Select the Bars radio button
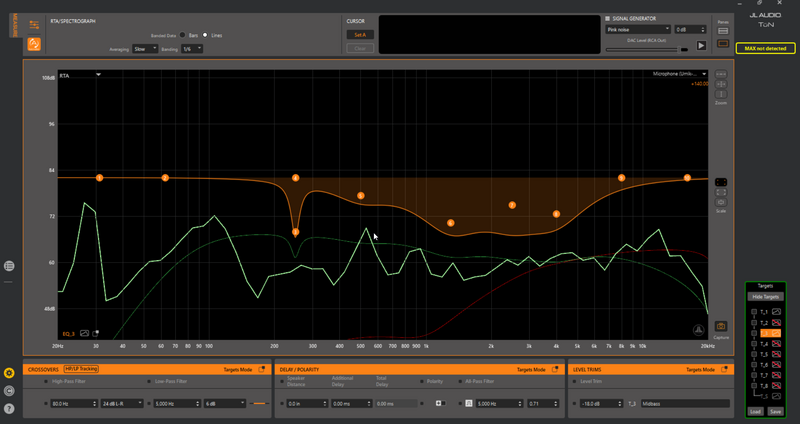The image size is (800, 424). coord(183,35)
